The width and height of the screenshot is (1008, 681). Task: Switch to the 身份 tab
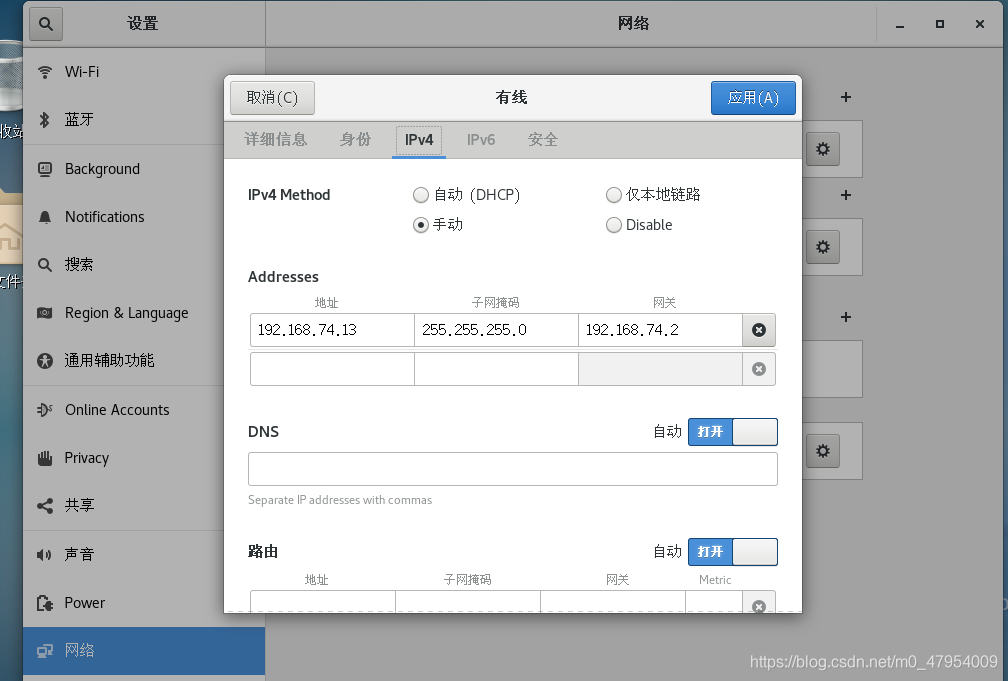click(356, 140)
